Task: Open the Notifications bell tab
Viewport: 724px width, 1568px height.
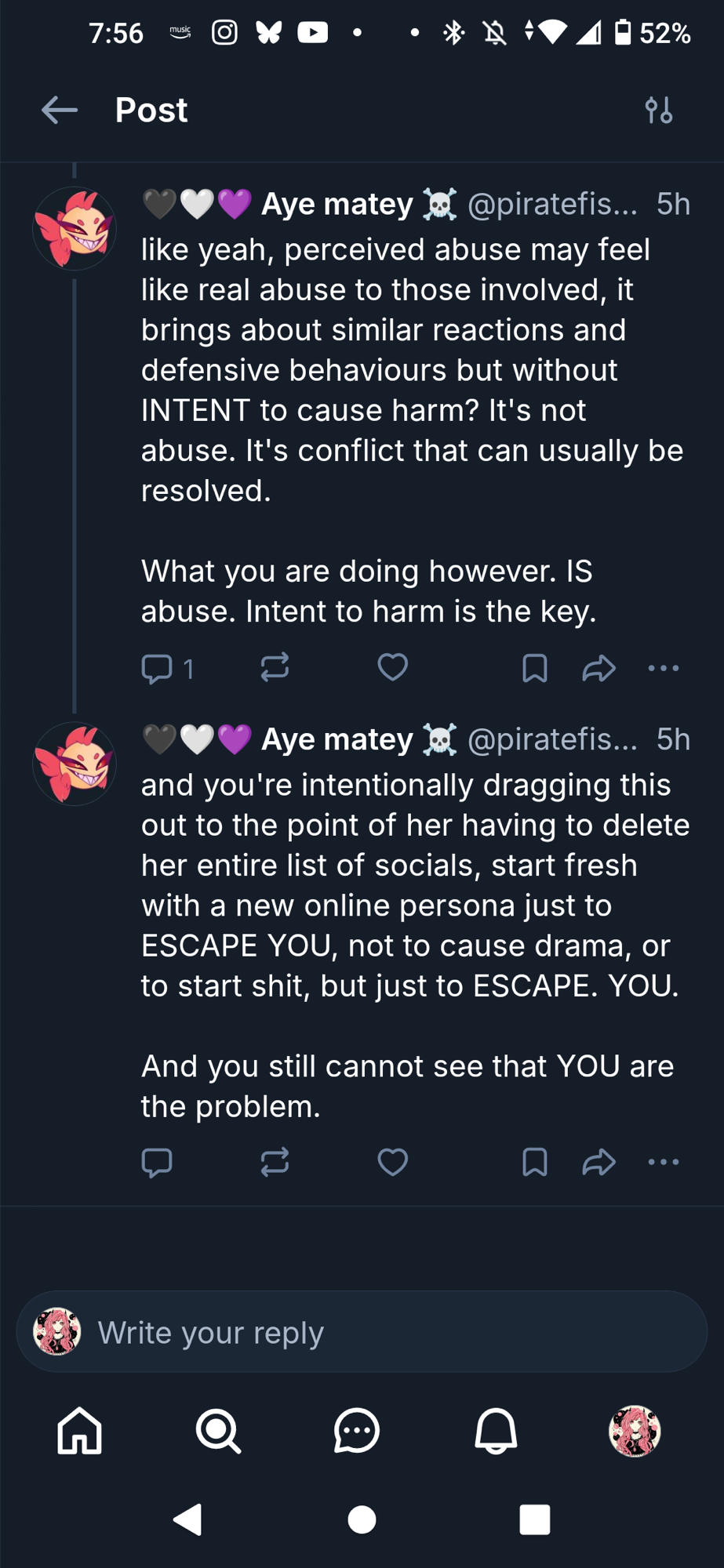Action: click(496, 1431)
